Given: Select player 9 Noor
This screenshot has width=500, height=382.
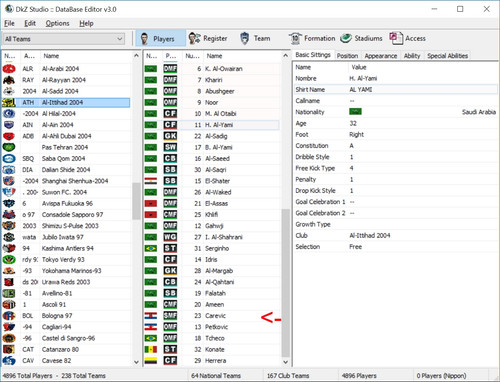Looking at the screenshot, I should coord(212,102).
